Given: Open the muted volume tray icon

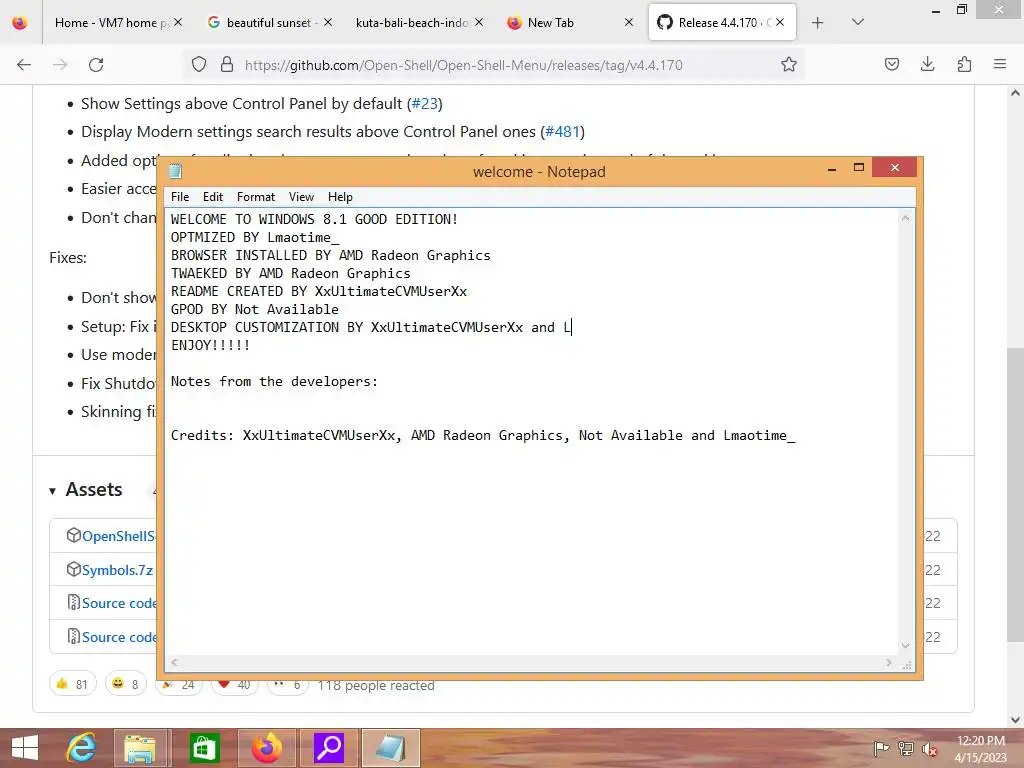Looking at the screenshot, I should point(929,748).
